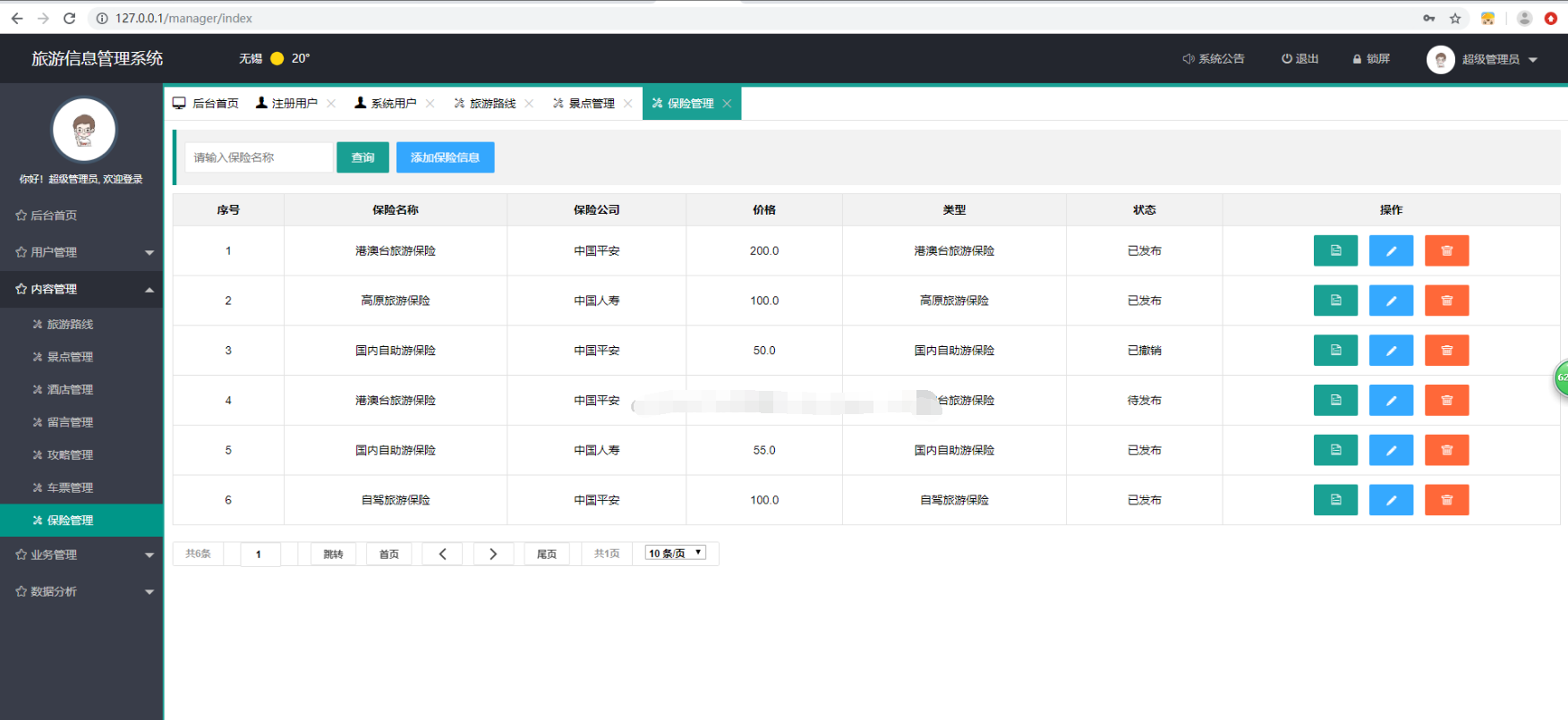The image size is (1568, 720).
Task: Bookmark this page with star icon
Action: coord(1455,18)
